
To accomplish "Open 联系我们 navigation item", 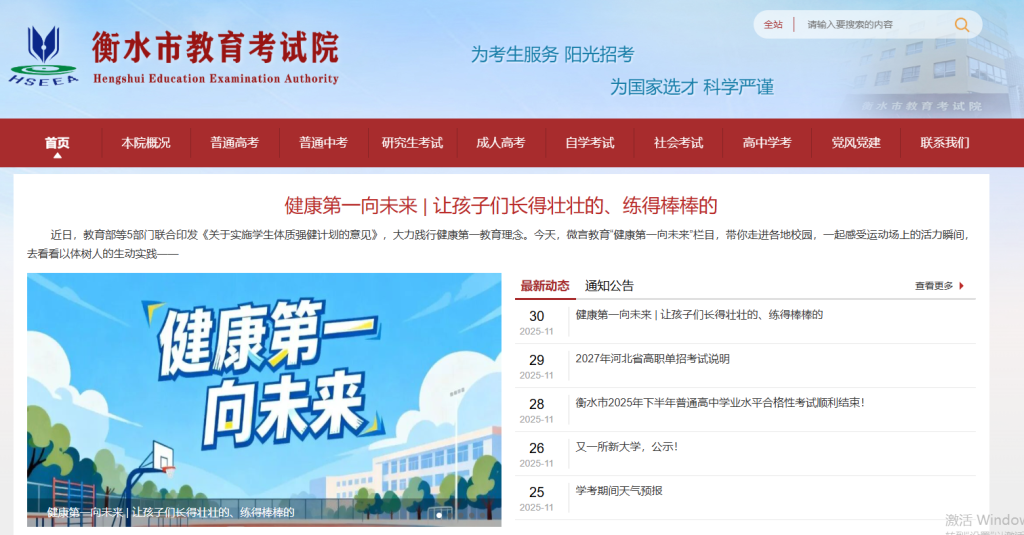I will (x=944, y=142).
